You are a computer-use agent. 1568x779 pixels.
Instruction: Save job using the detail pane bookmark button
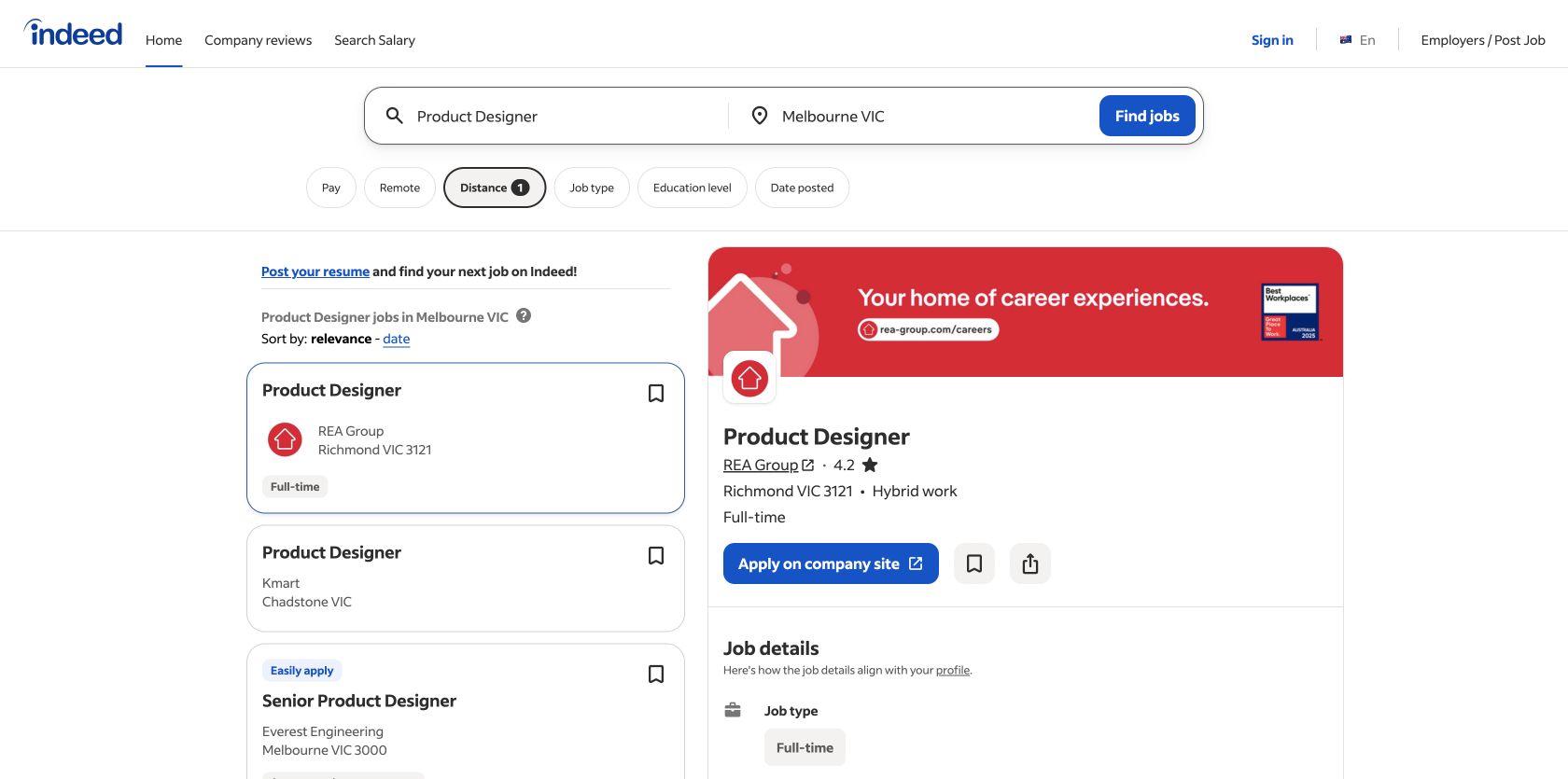pyautogui.click(x=974, y=563)
